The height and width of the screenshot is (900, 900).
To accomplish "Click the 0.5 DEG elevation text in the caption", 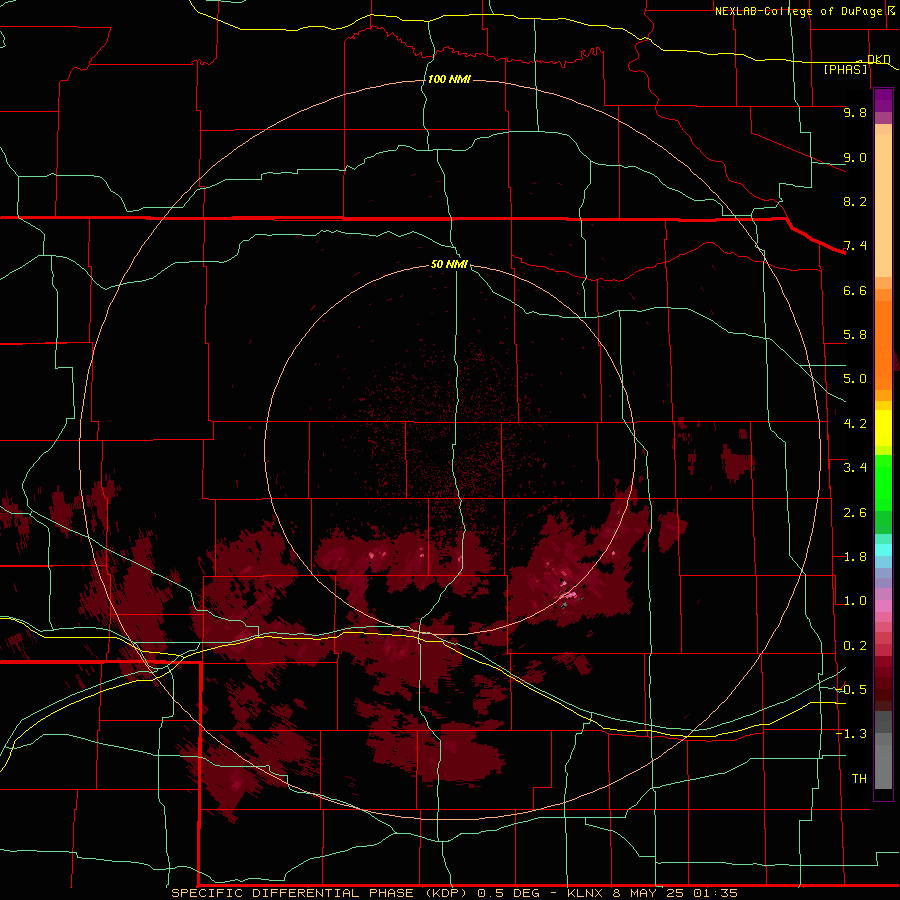I will (509, 893).
